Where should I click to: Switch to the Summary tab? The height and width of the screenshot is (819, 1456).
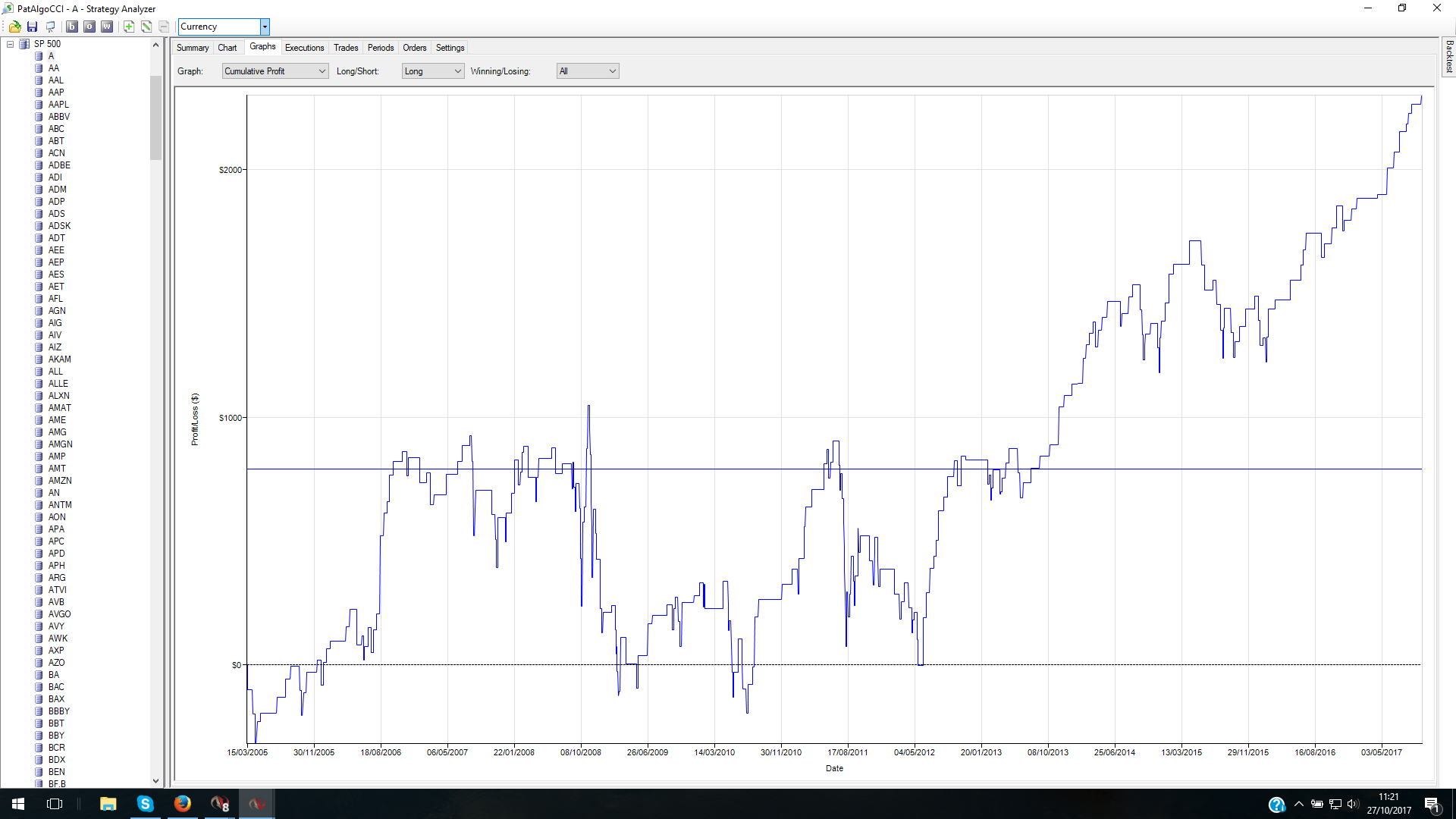point(193,48)
